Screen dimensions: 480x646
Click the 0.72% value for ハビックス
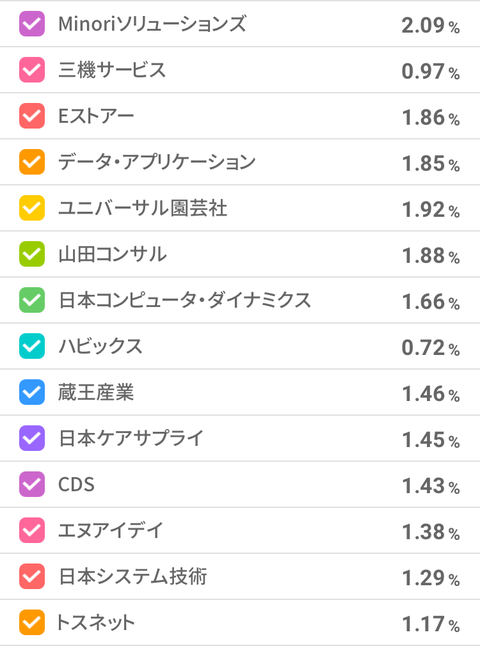point(431,348)
